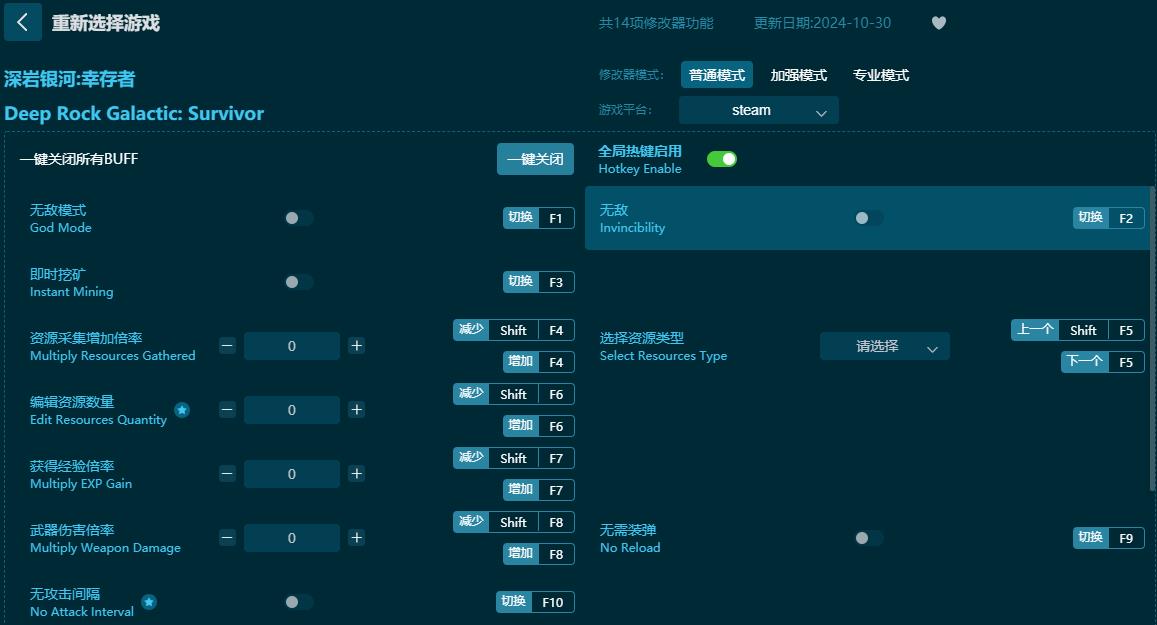Turn on Instant Mining toggle
This screenshot has width=1157, height=625.
coord(299,282)
